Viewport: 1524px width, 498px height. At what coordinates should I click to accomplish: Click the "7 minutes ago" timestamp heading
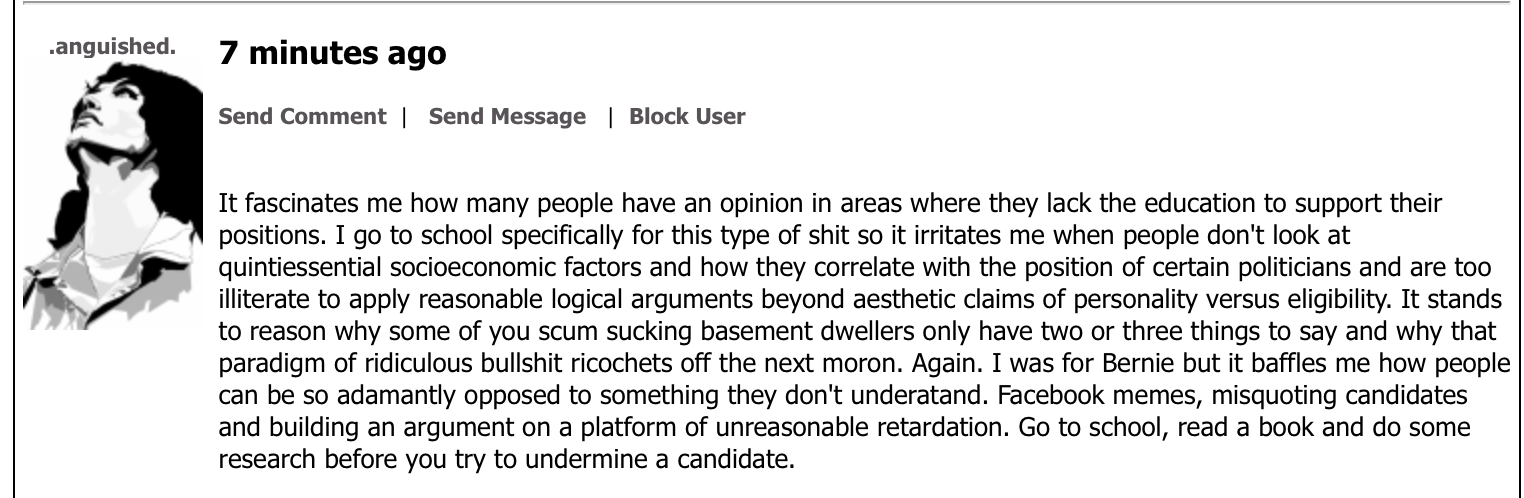point(332,54)
